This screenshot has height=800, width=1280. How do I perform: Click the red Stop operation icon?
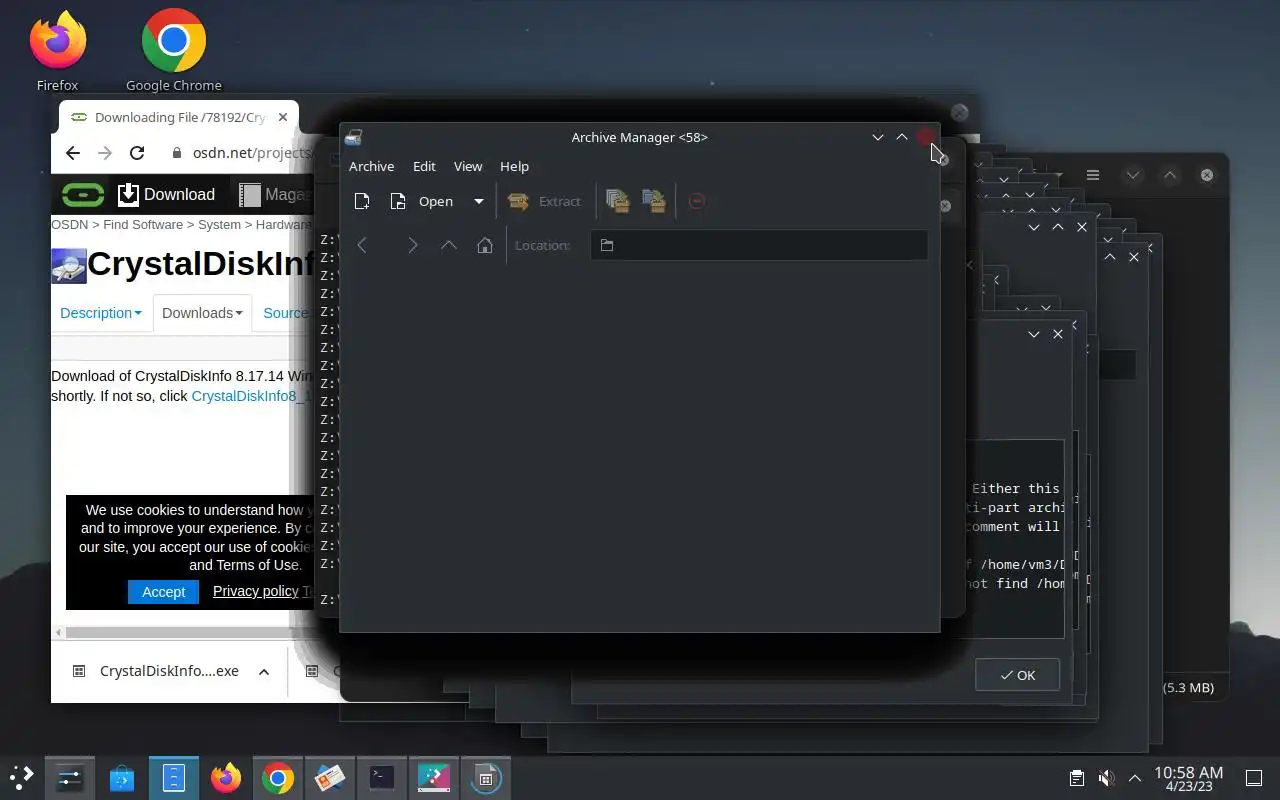(x=697, y=202)
